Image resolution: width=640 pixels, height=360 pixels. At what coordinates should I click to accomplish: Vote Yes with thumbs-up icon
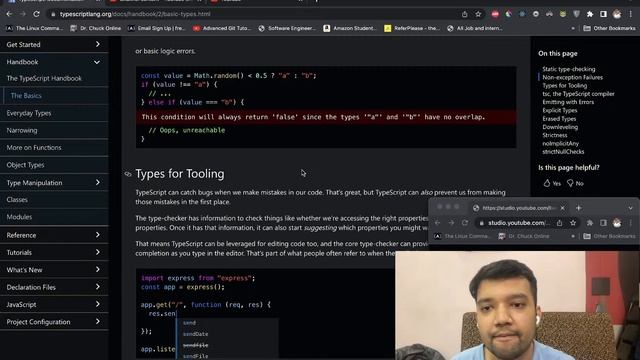coord(547,183)
